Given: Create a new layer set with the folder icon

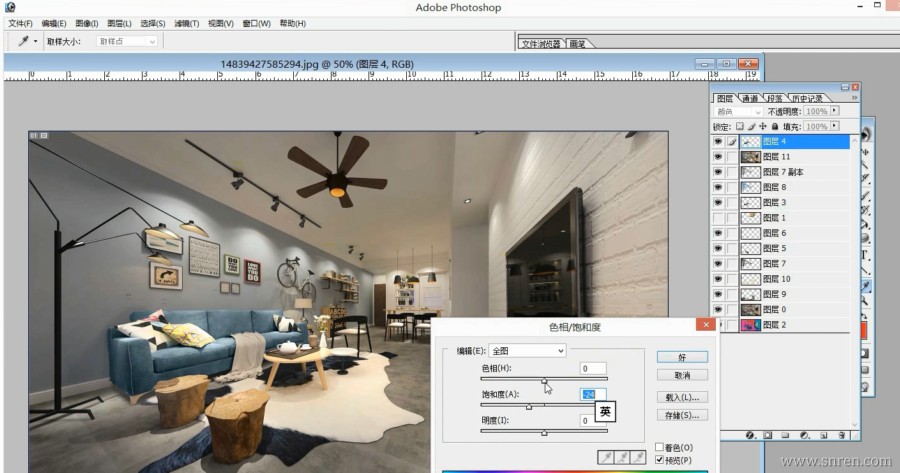Looking at the screenshot, I should click(x=785, y=436).
